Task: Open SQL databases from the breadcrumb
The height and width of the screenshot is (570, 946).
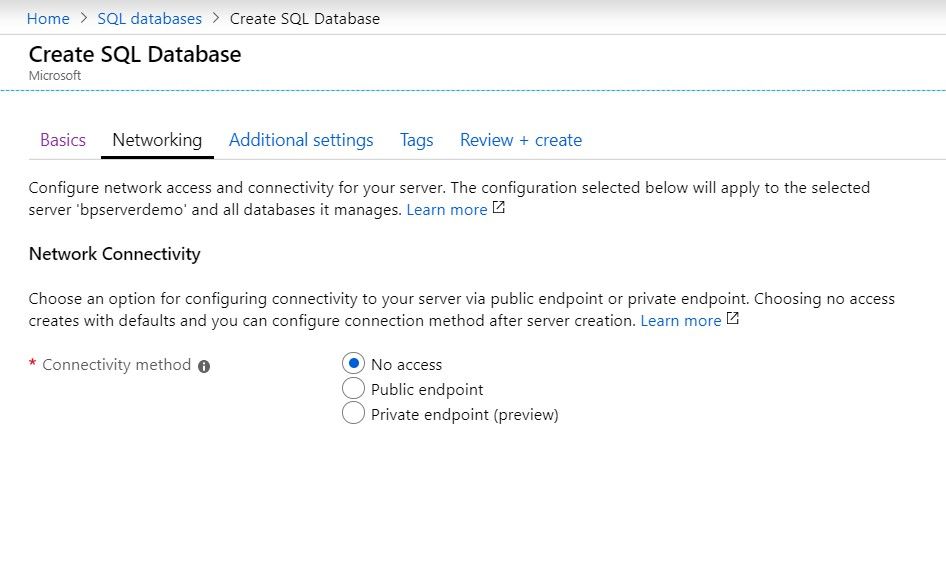Action: [x=149, y=18]
